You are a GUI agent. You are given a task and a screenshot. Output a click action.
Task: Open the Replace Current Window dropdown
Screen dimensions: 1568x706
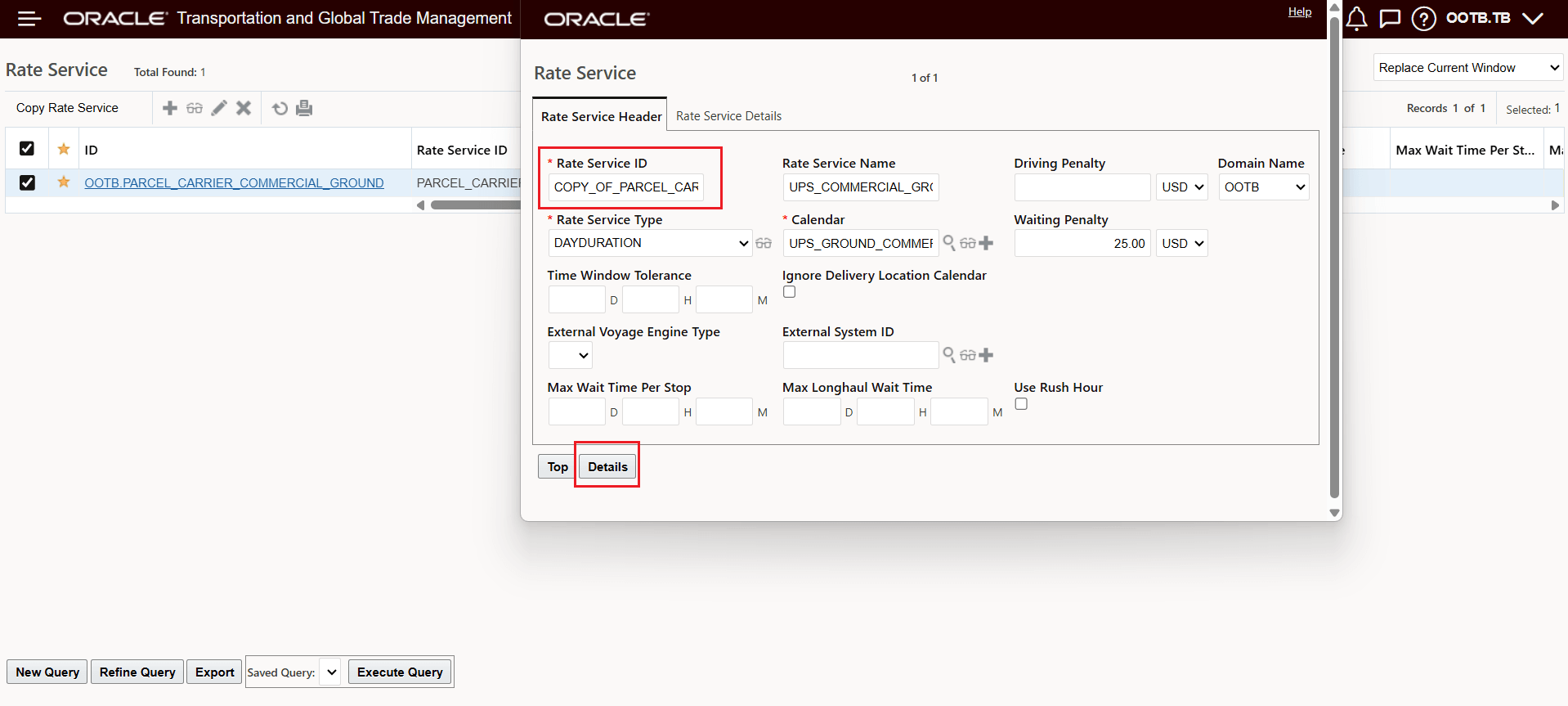coord(1468,68)
